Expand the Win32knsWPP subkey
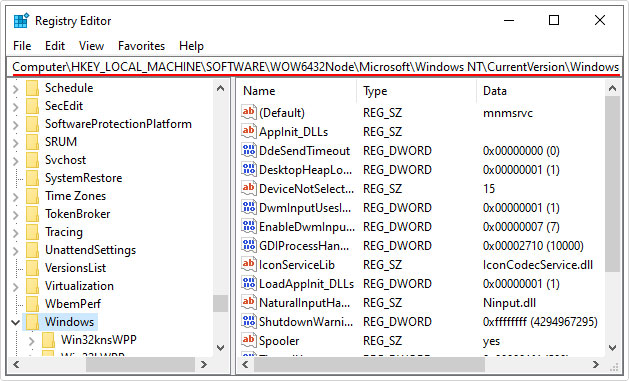The height and width of the screenshot is (381, 629). click(x=32, y=341)
